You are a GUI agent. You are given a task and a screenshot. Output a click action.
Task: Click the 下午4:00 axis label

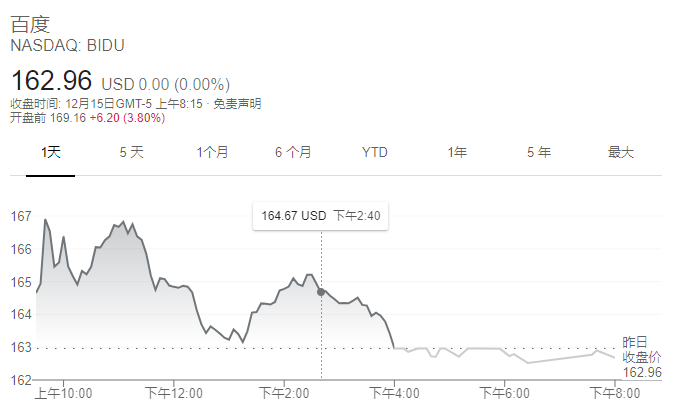click(395, 393)
